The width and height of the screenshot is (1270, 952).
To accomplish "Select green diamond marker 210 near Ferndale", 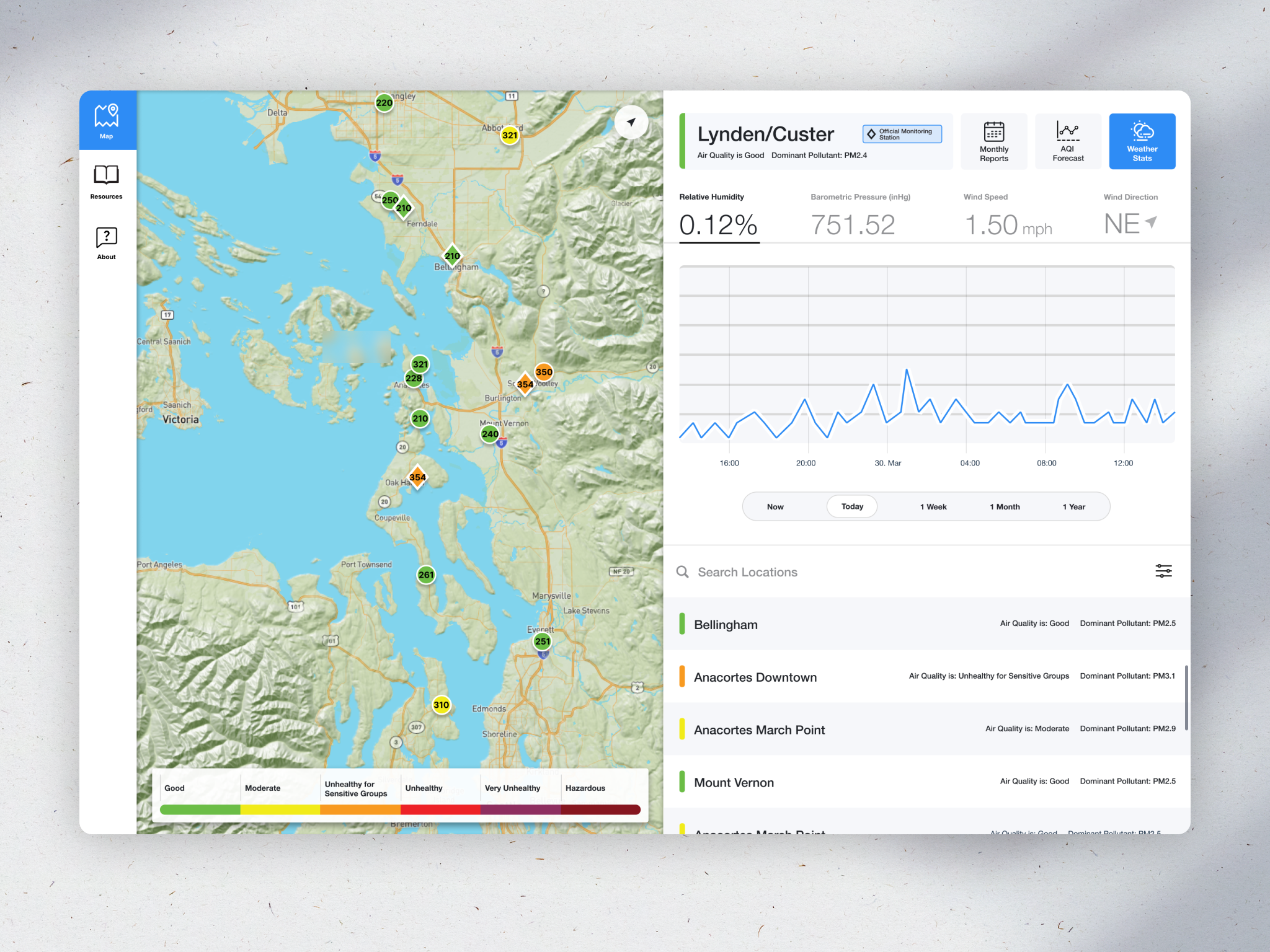I will point(404,208).
